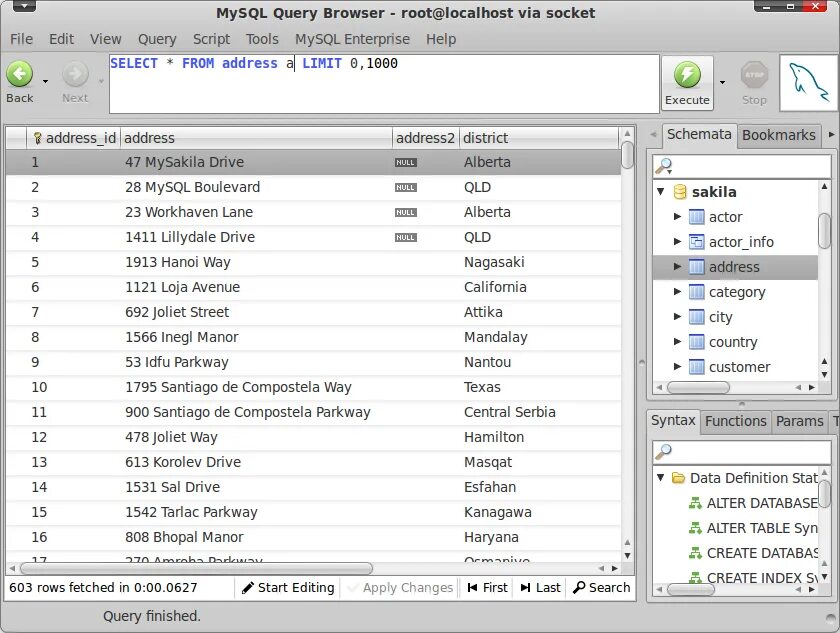The width and height of the screenshot is (840, 633).
Task: Open the Help menu
Action: point(441,39)
